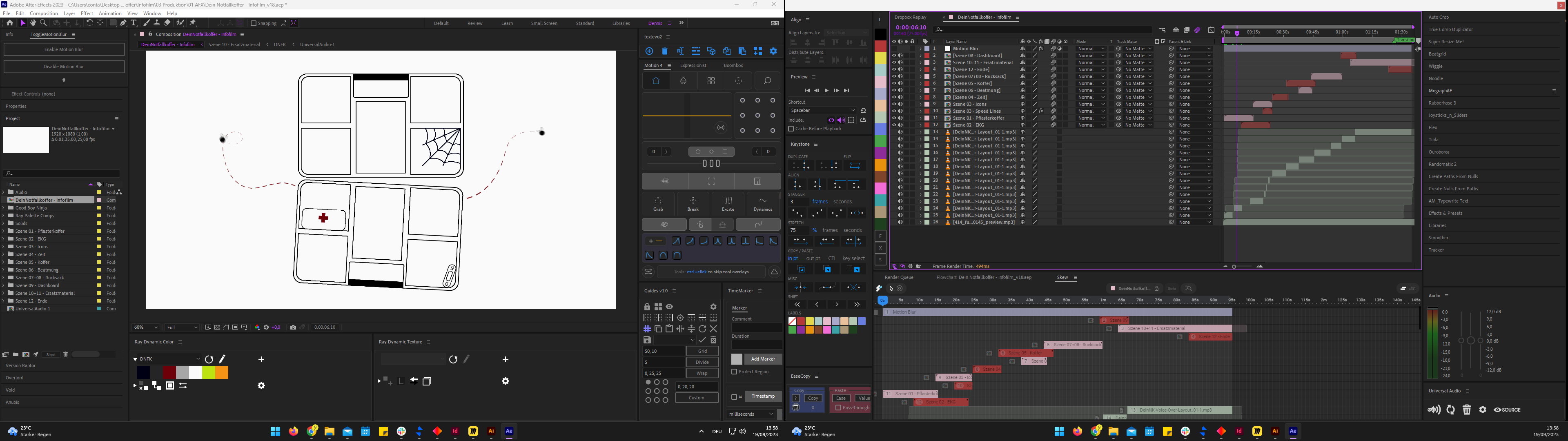1568x441 pixels.
Task: Enable Cache Before Playback checkbox
Action: [x=791, y=129]
